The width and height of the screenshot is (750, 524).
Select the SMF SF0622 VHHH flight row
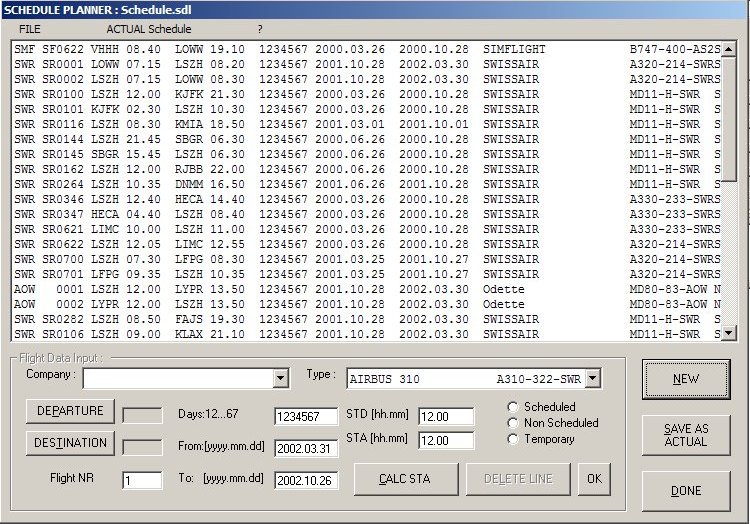(x=367, y=49)
